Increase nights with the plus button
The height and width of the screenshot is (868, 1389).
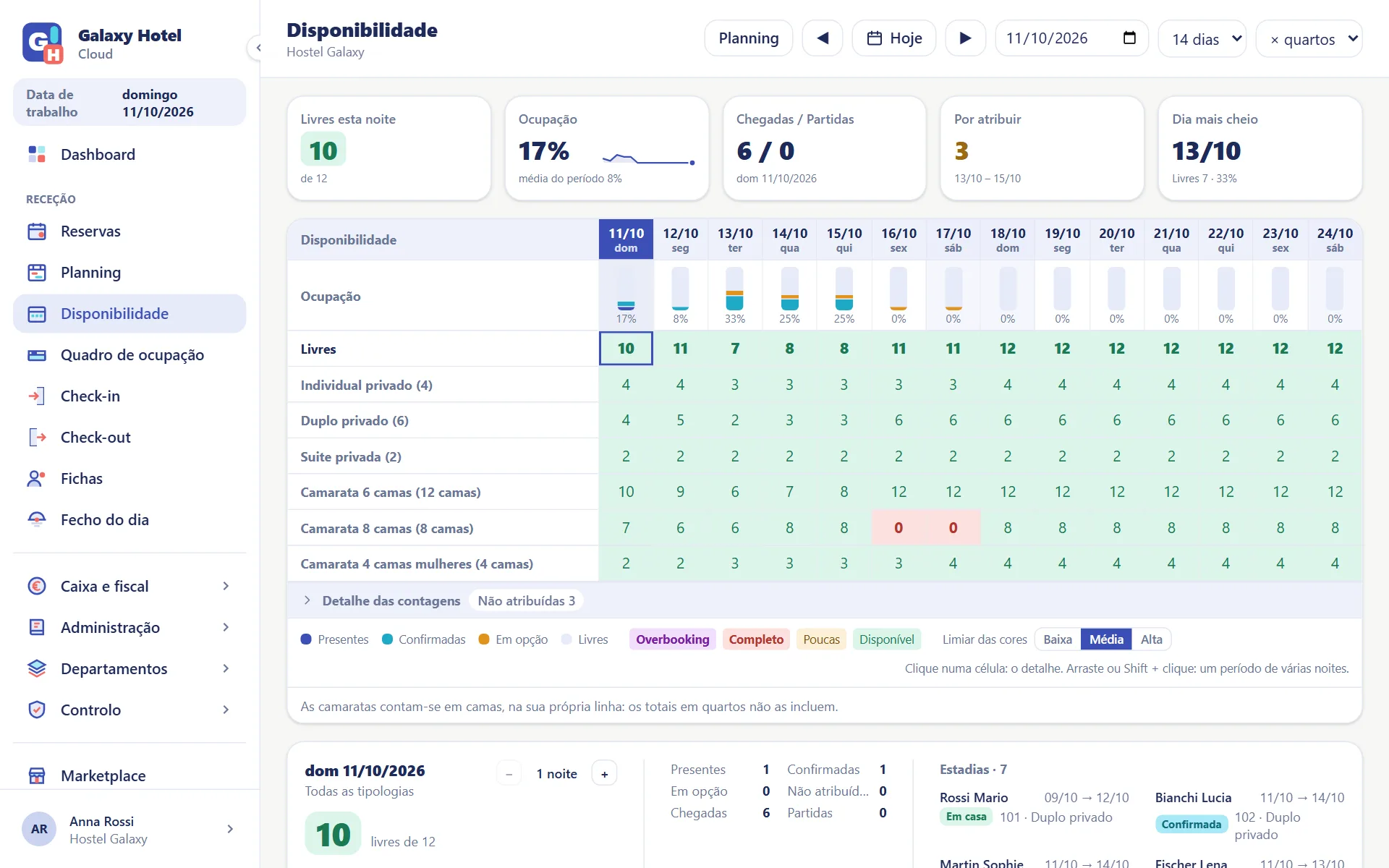605,774
